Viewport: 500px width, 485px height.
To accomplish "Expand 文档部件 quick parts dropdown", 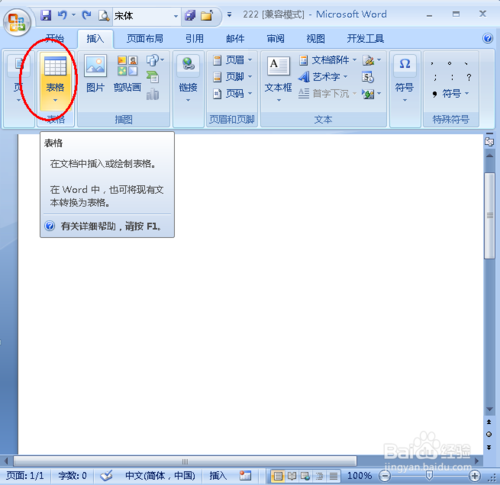I will 355,60.
